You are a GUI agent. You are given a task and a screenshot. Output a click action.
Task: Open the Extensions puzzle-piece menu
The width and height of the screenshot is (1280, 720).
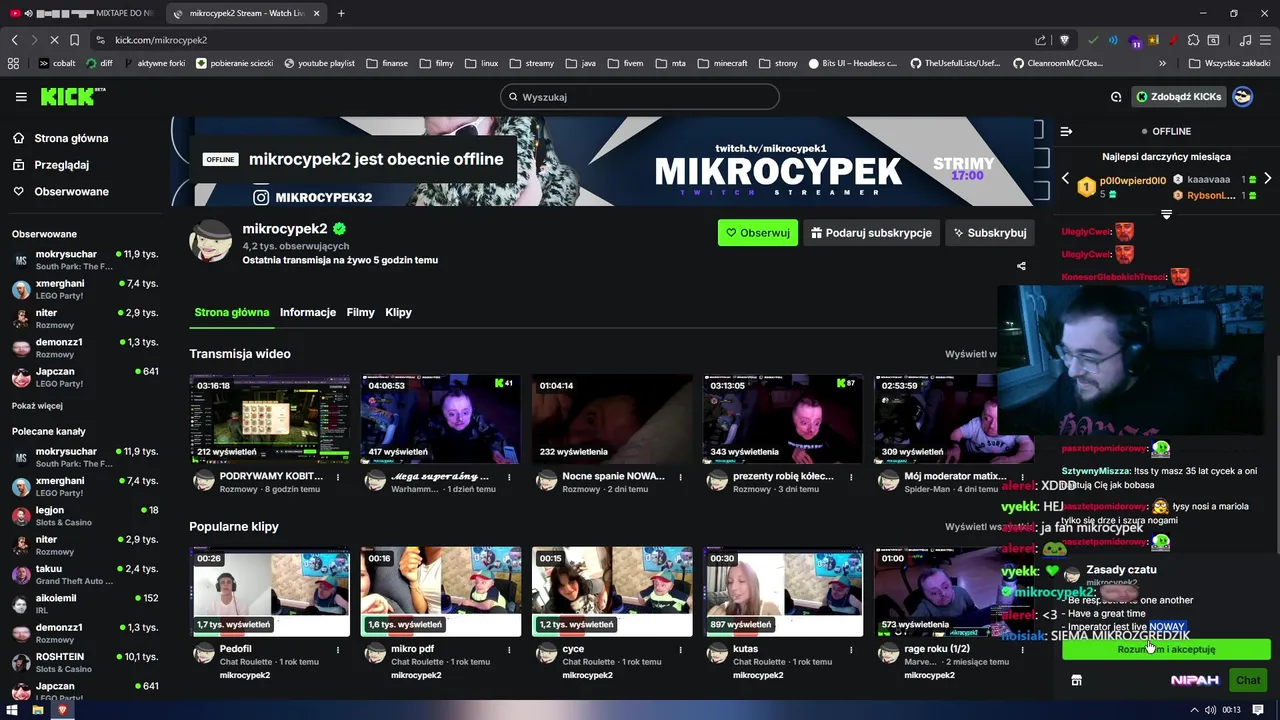coord(1193,40)
